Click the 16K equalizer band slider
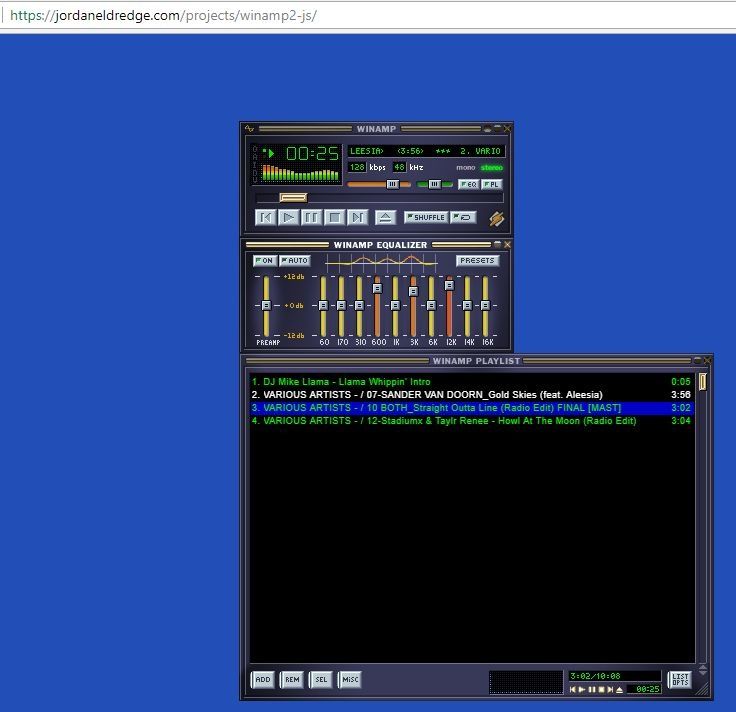 pos(485,306)
